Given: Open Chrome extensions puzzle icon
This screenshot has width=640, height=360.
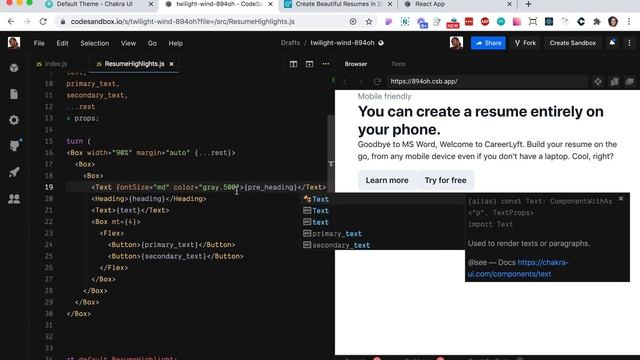Looking at the screenshot, I should pos(597,22).
